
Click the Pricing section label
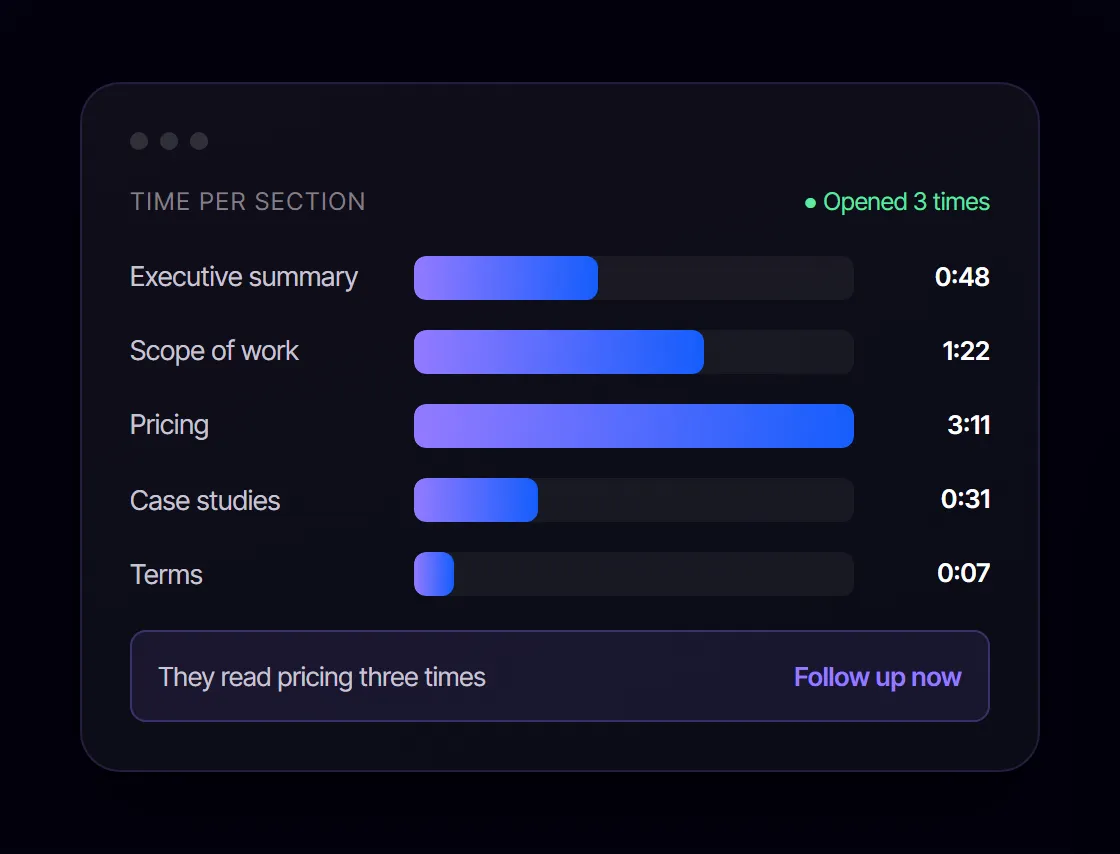coord(169,426)
